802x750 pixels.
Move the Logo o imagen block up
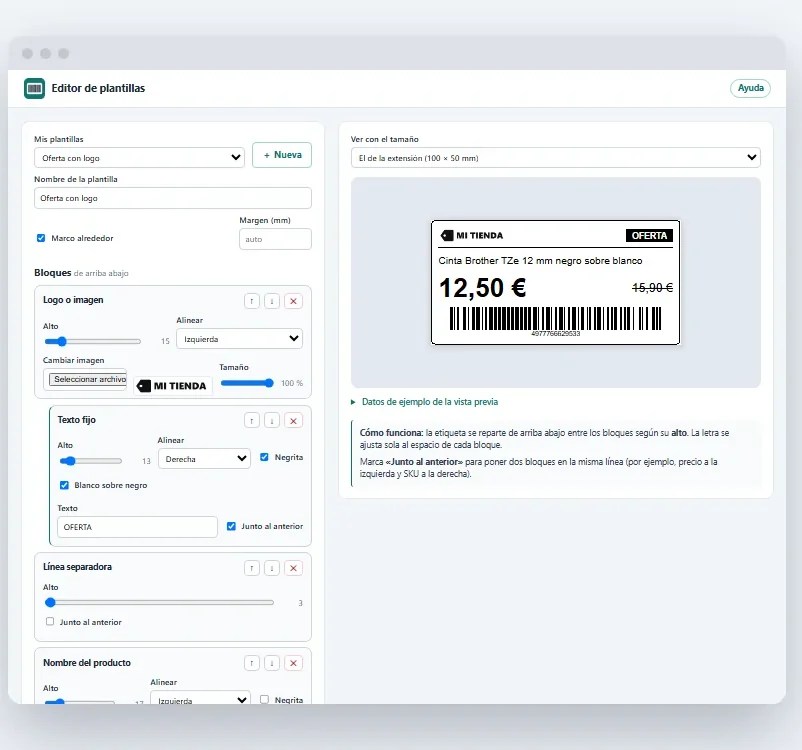pos(252,301)
